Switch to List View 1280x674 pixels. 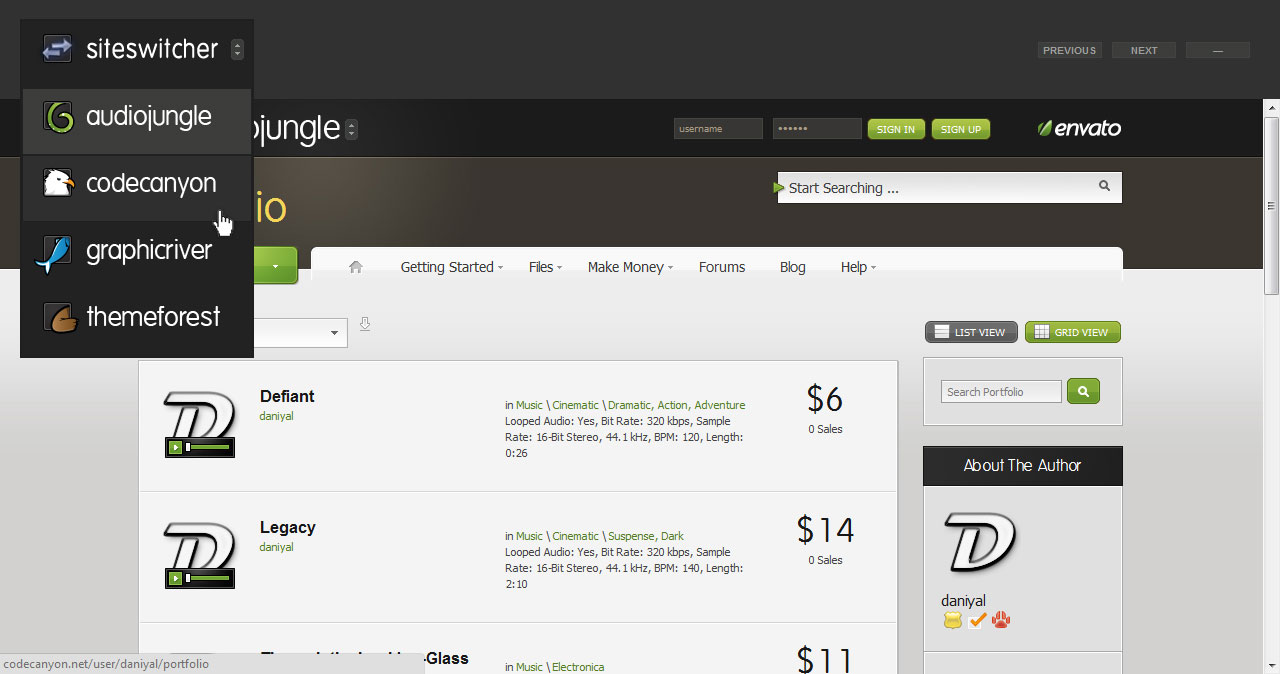[x=971, y=332]
